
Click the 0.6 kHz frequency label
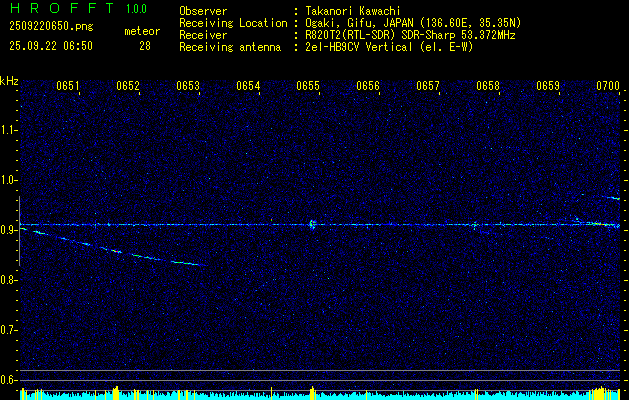tap(9, 380)
